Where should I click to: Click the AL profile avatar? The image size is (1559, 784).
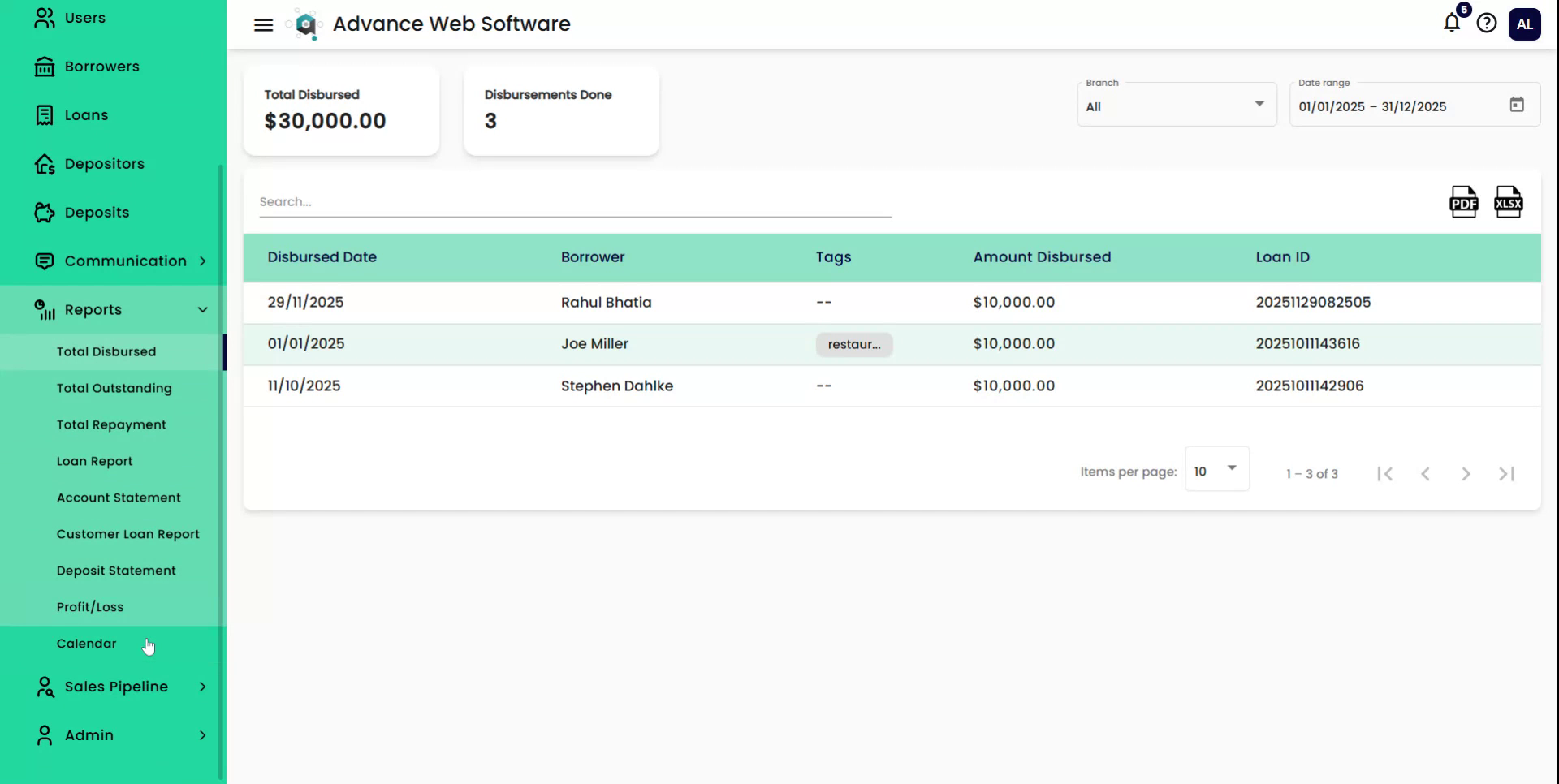(x=1525, y=24)
